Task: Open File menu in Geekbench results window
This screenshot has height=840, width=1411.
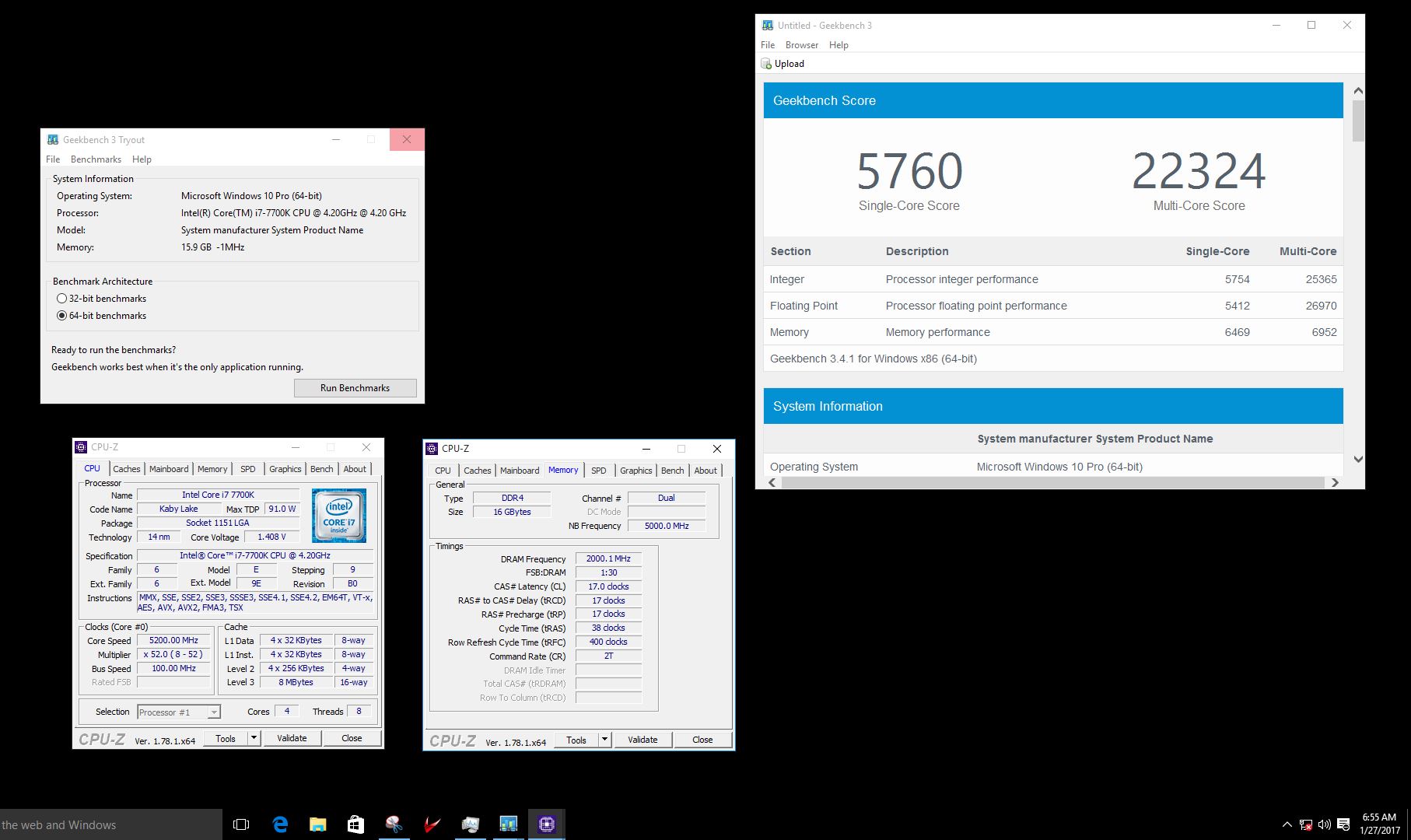Action: [x=768, y=45]
